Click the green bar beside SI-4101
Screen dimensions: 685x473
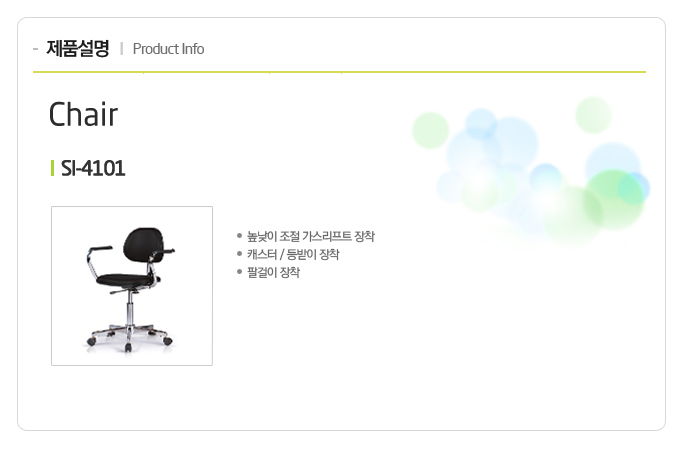[x=52, y=168]
